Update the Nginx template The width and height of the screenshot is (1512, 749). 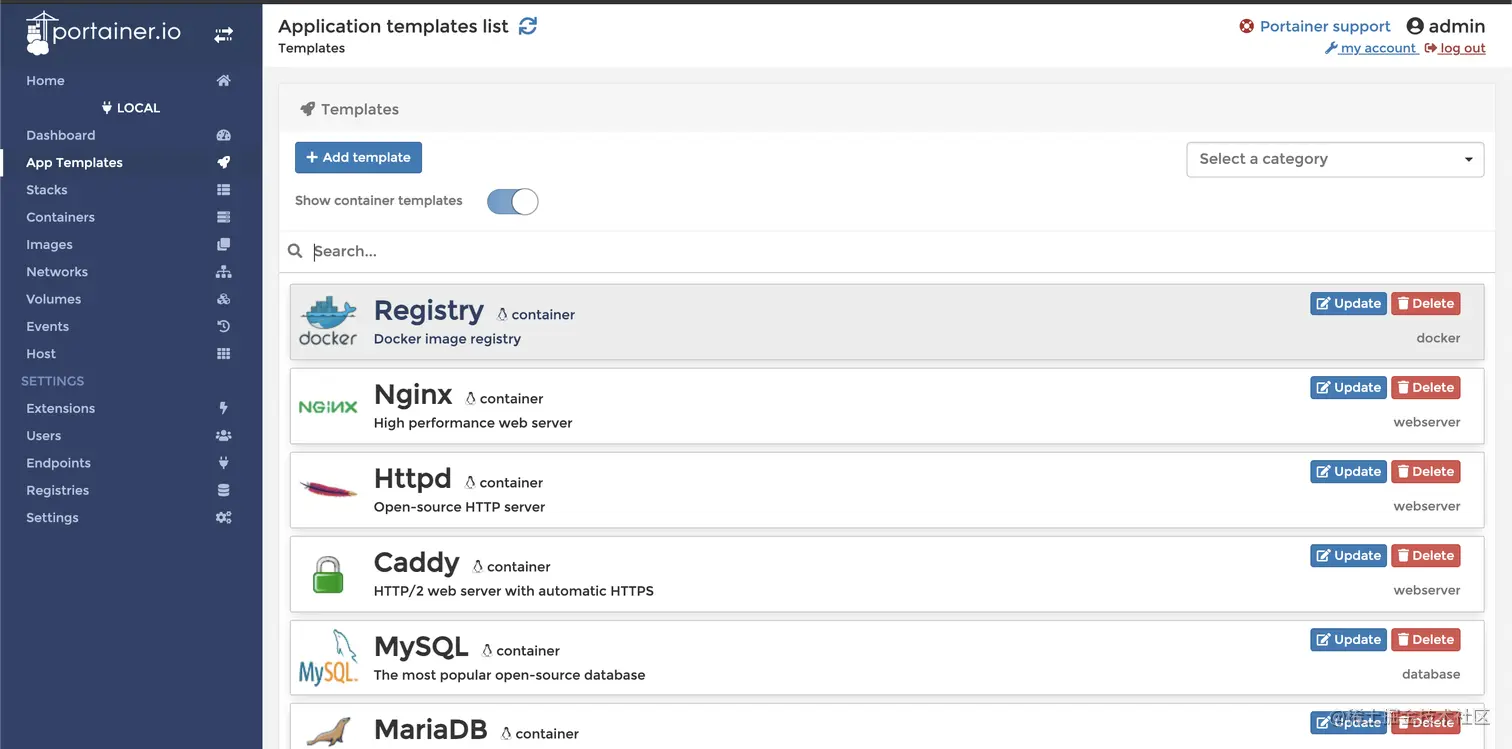pos(1348,388)
